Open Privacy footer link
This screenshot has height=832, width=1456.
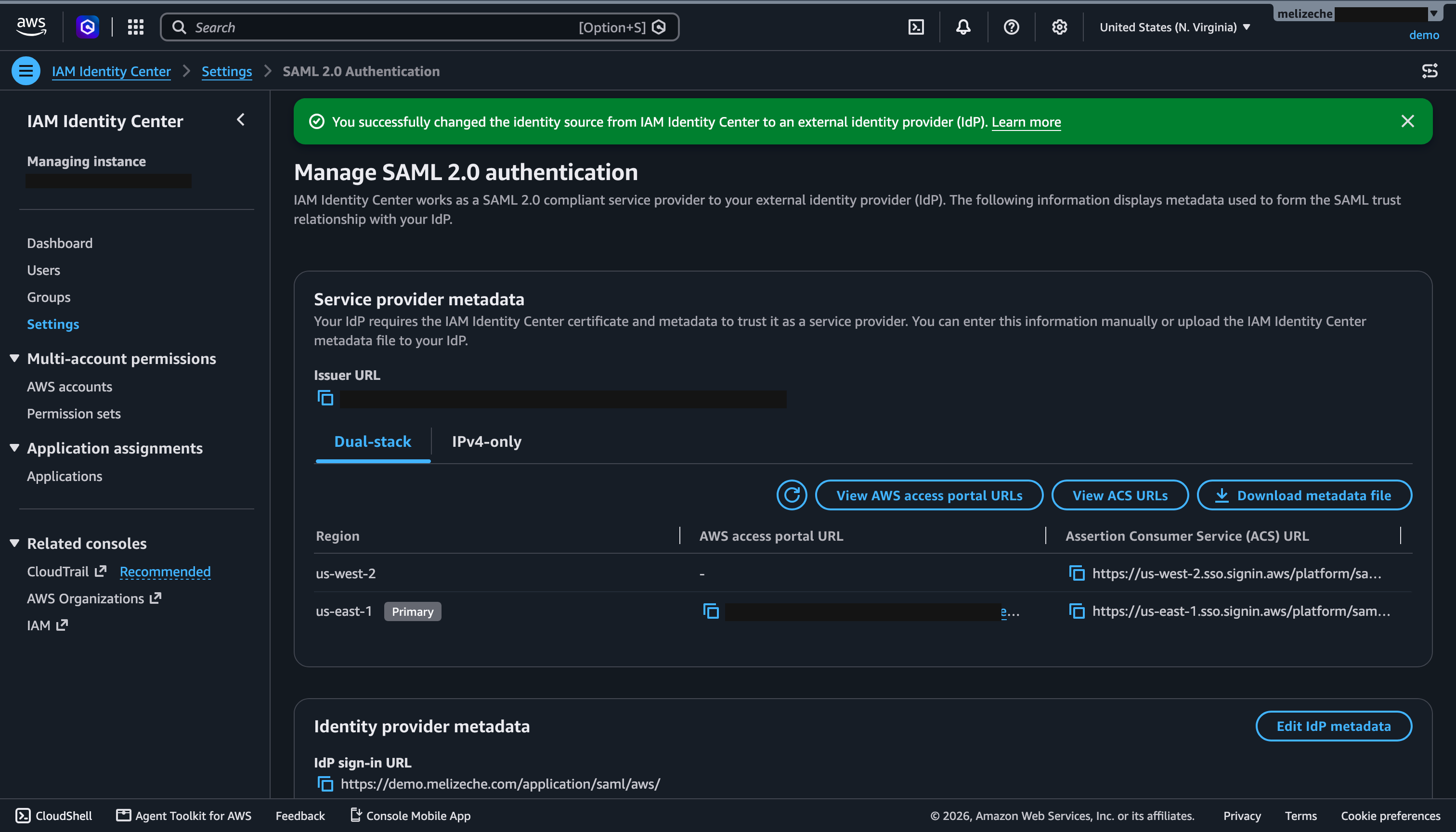tap(1242, 816)
